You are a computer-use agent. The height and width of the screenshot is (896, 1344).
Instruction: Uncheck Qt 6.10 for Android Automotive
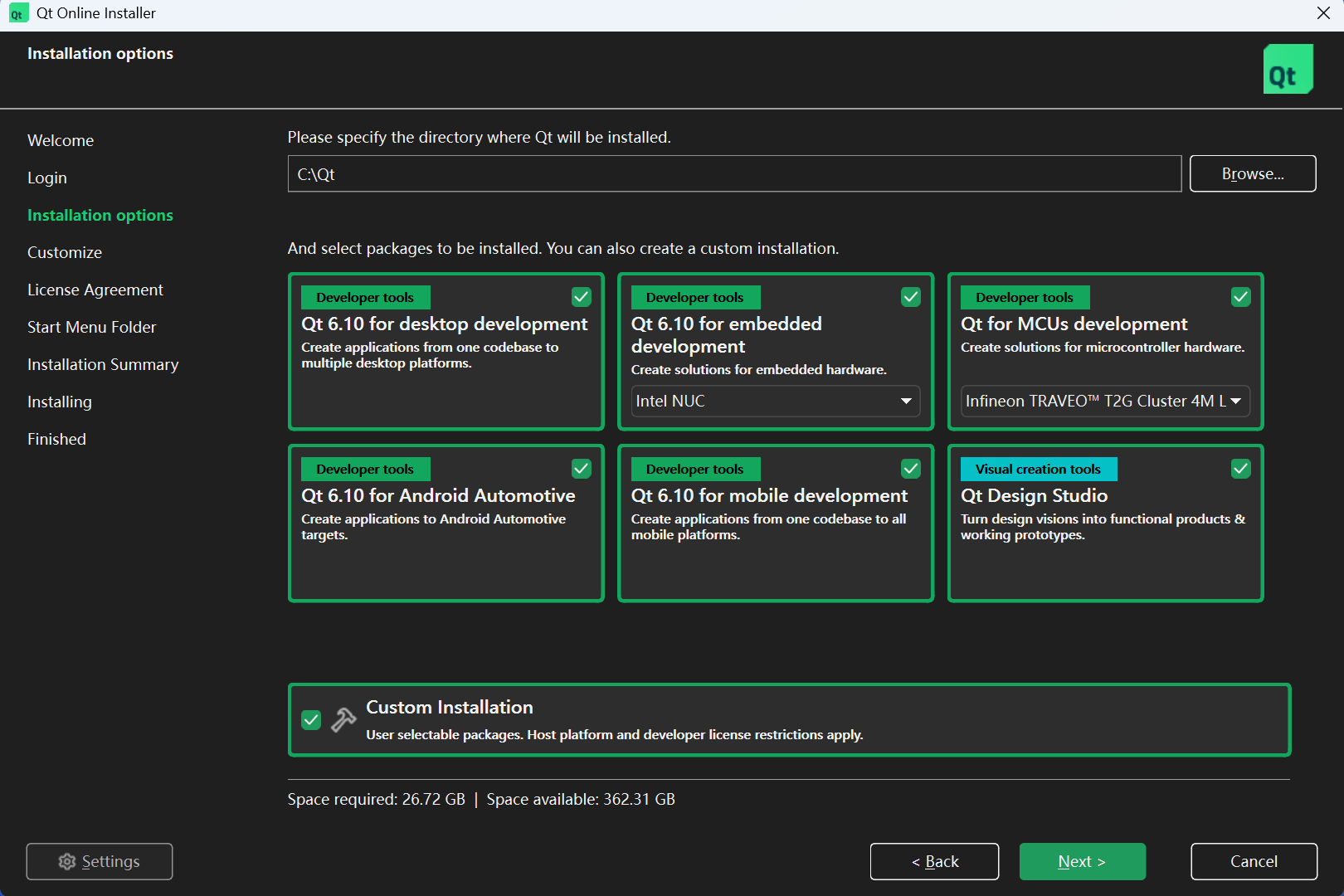[x=582, y=469]
